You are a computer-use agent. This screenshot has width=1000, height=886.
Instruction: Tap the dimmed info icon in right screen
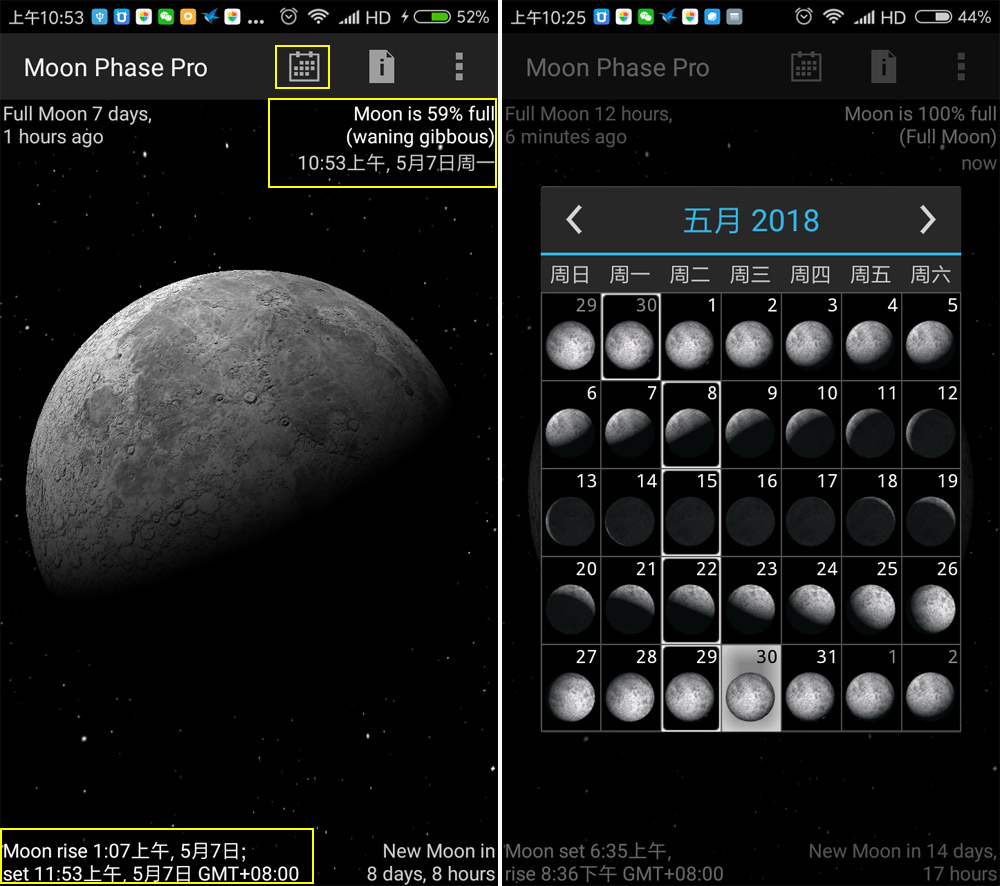click(x=883, y=66)
